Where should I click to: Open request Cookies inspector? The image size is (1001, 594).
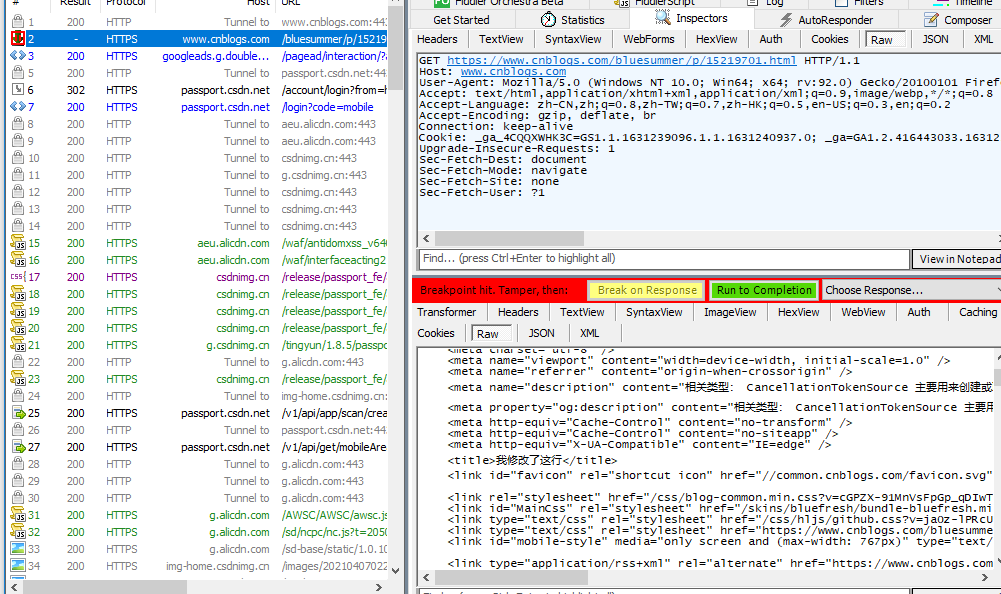coord(829,39)
